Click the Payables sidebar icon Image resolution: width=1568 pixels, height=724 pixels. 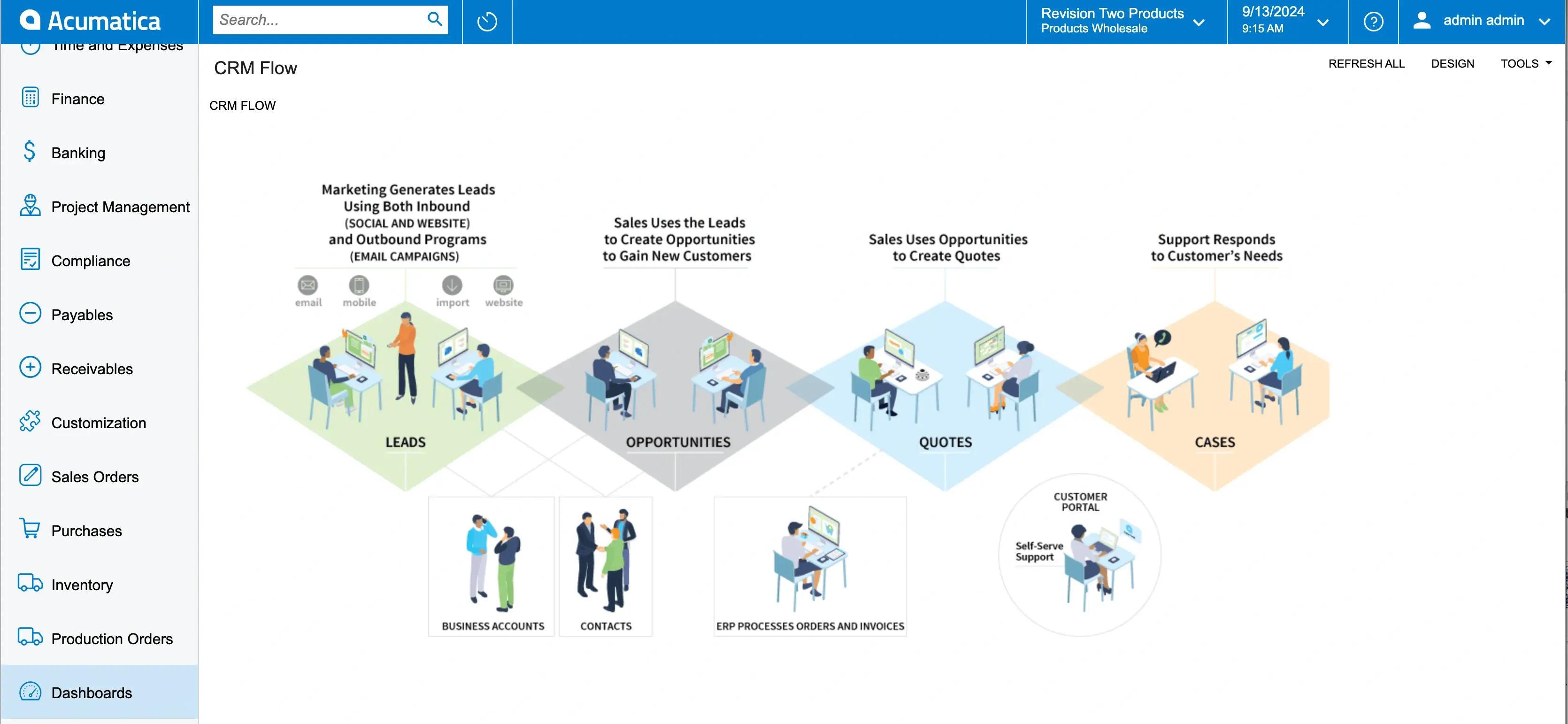(x=31, y=315)
